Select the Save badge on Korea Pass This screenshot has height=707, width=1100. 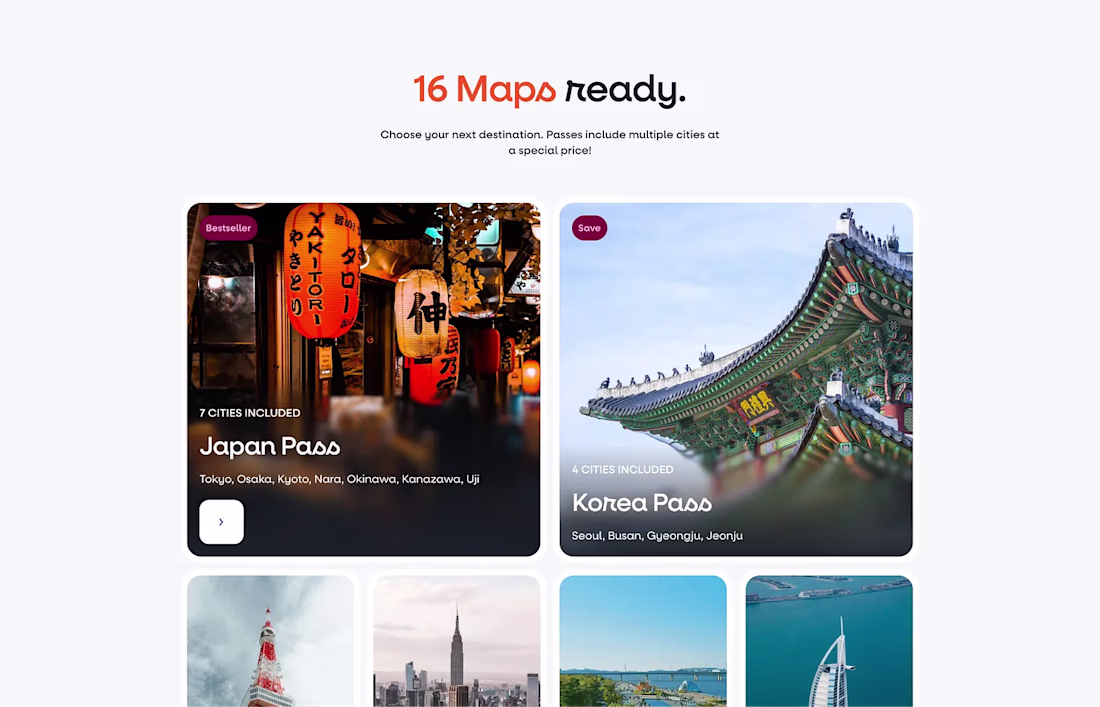pyautogui.click(x=589, y=228)
